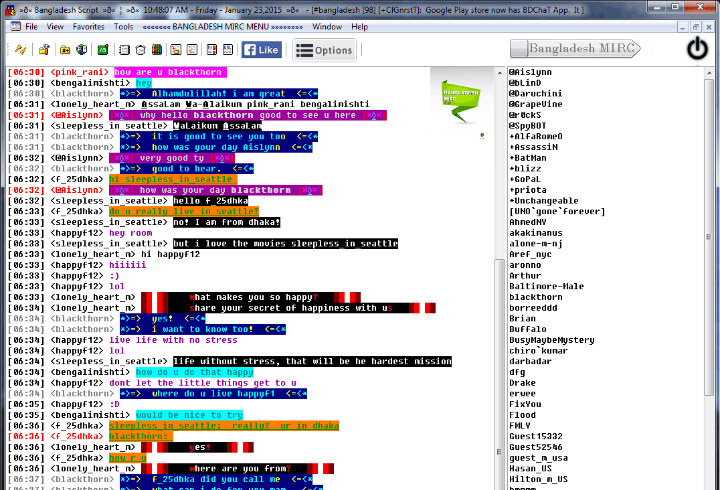720x490 pixels.
Task: Select @SpyBOT in the nick list
Action: click(528, 125)
